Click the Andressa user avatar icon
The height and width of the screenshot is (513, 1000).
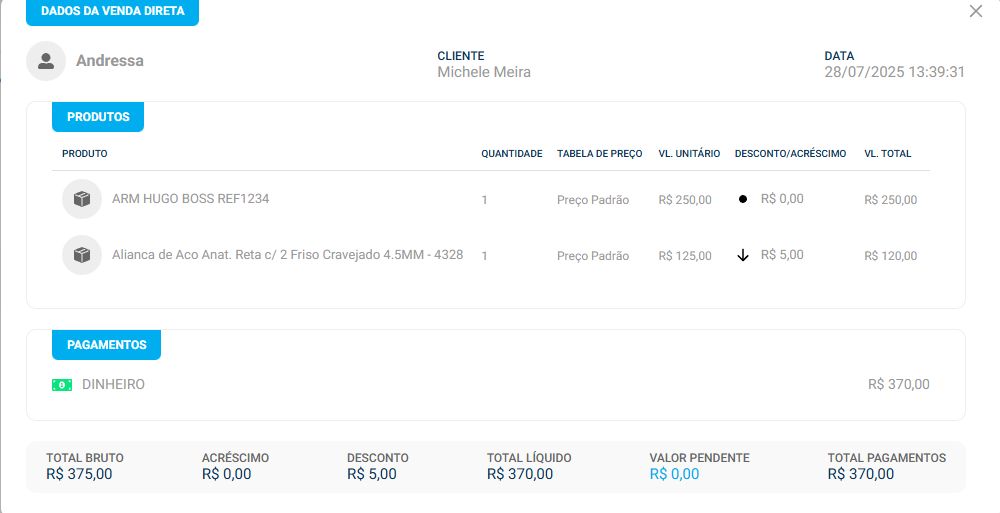click(46, 61)
